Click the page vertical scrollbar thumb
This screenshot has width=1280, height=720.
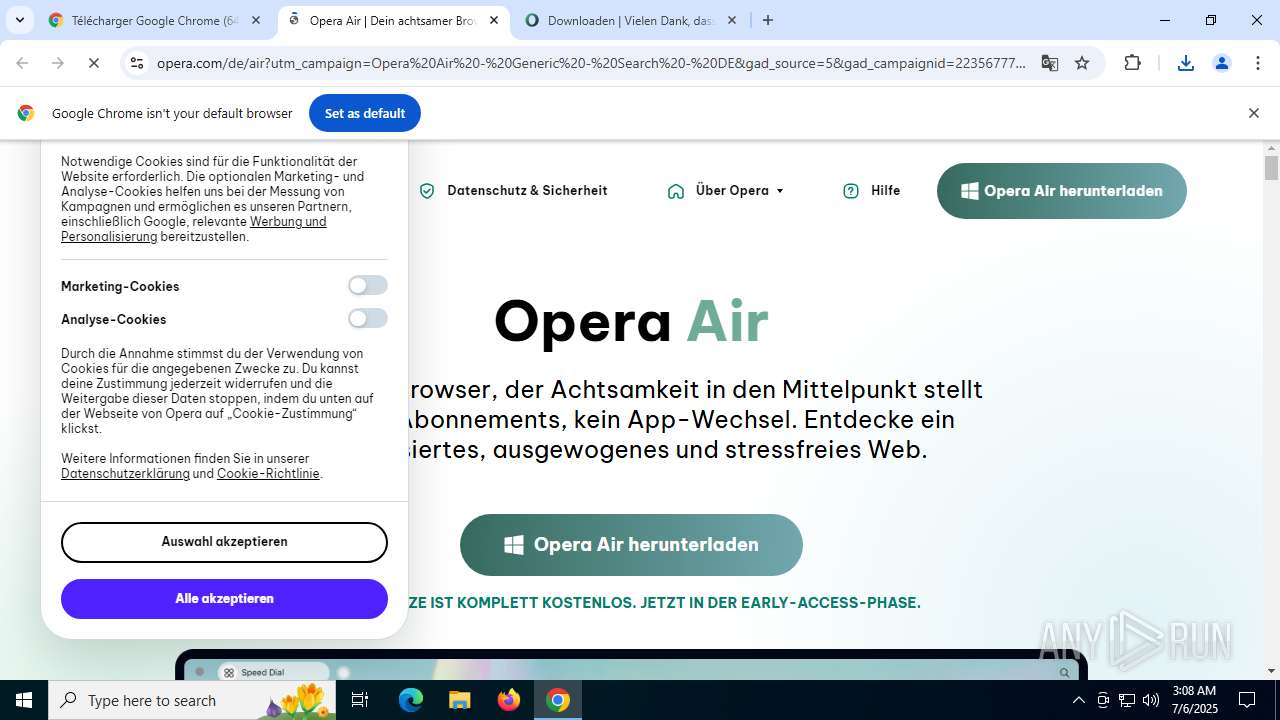tap(1271, 168)
